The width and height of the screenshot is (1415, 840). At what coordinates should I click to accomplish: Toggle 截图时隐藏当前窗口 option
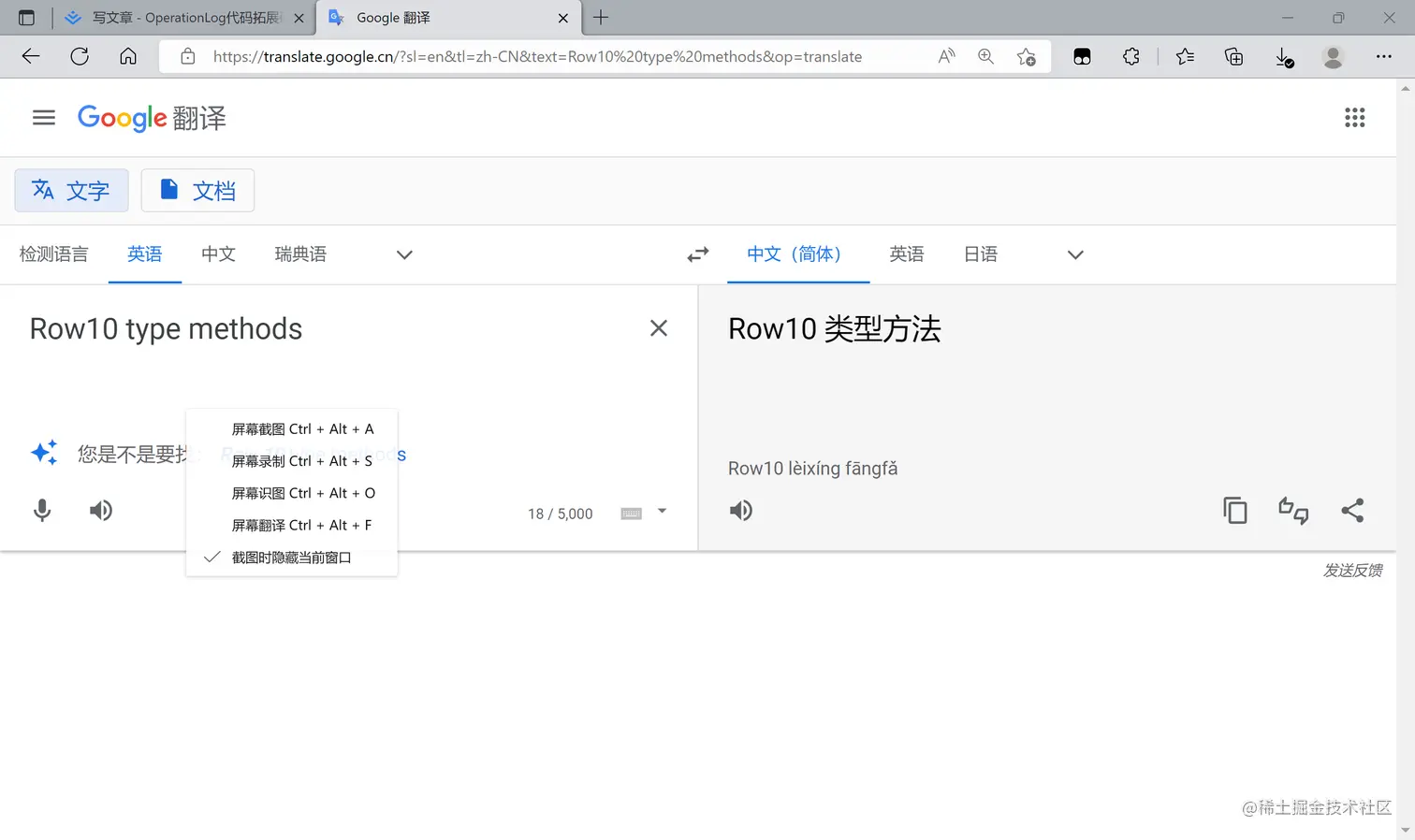tap(292, 558)
